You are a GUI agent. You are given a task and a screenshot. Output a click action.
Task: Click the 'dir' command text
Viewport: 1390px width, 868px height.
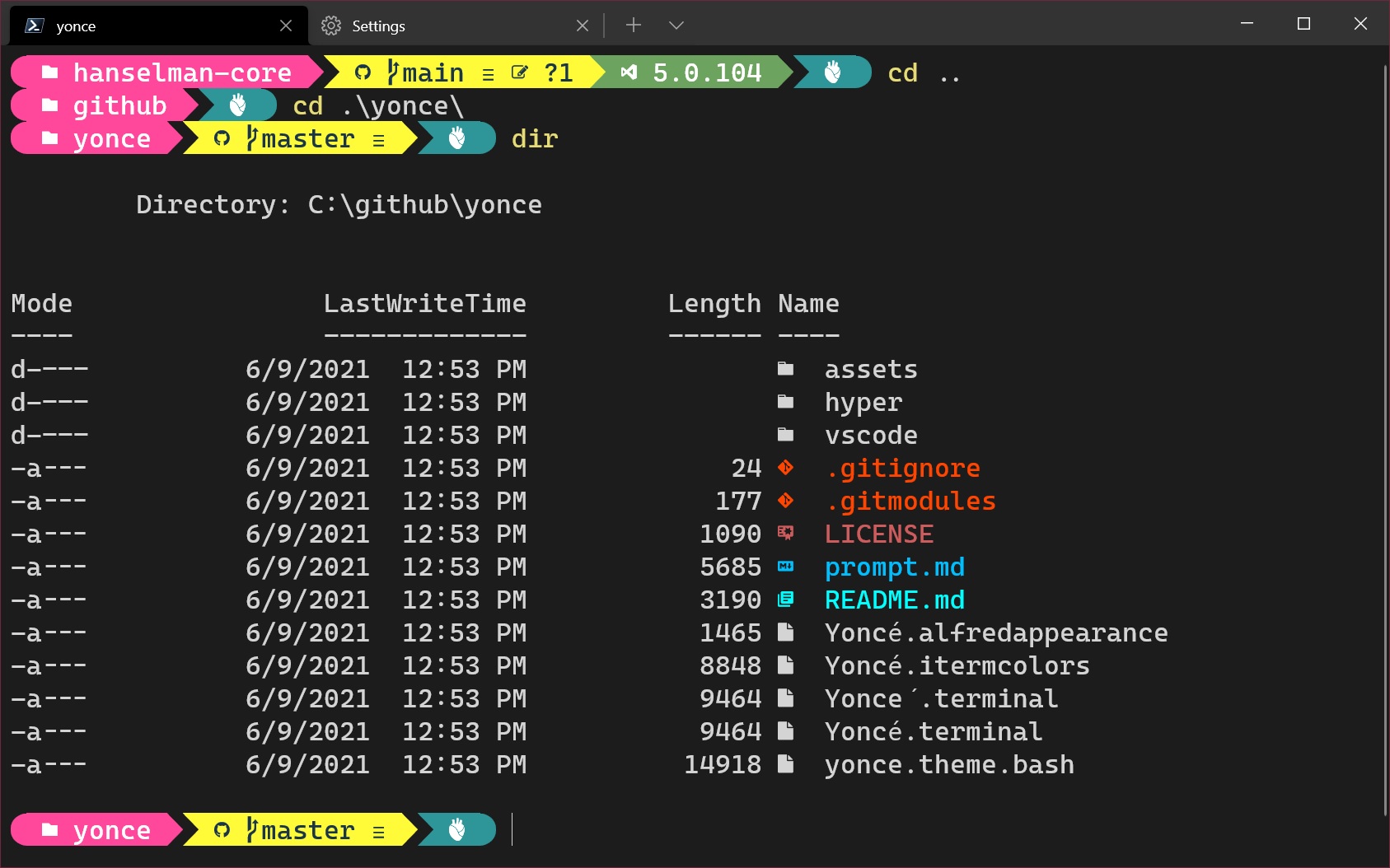535,138
